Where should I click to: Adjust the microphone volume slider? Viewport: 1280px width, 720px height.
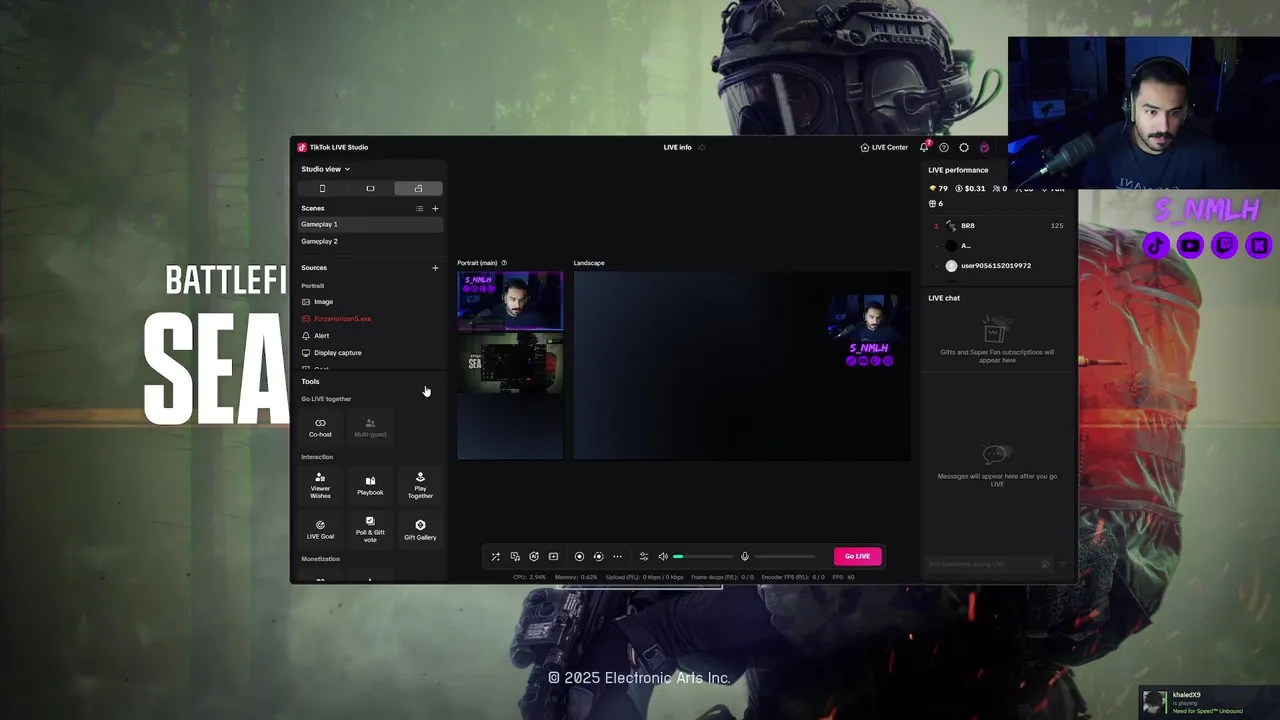[x=785, y=556]
